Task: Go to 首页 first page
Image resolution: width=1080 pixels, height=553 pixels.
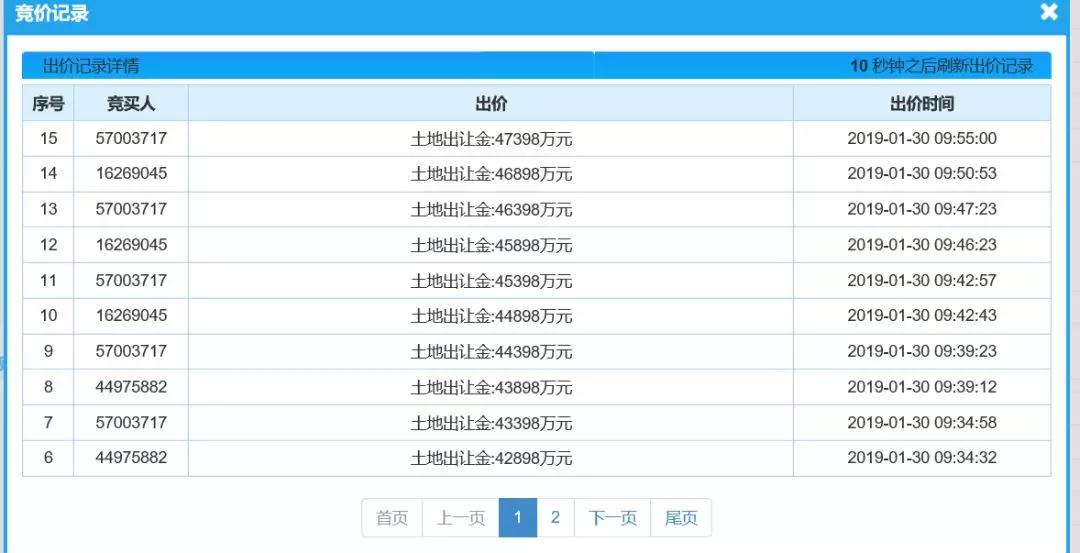Action: pyautogui.click(x=392, y=518)
